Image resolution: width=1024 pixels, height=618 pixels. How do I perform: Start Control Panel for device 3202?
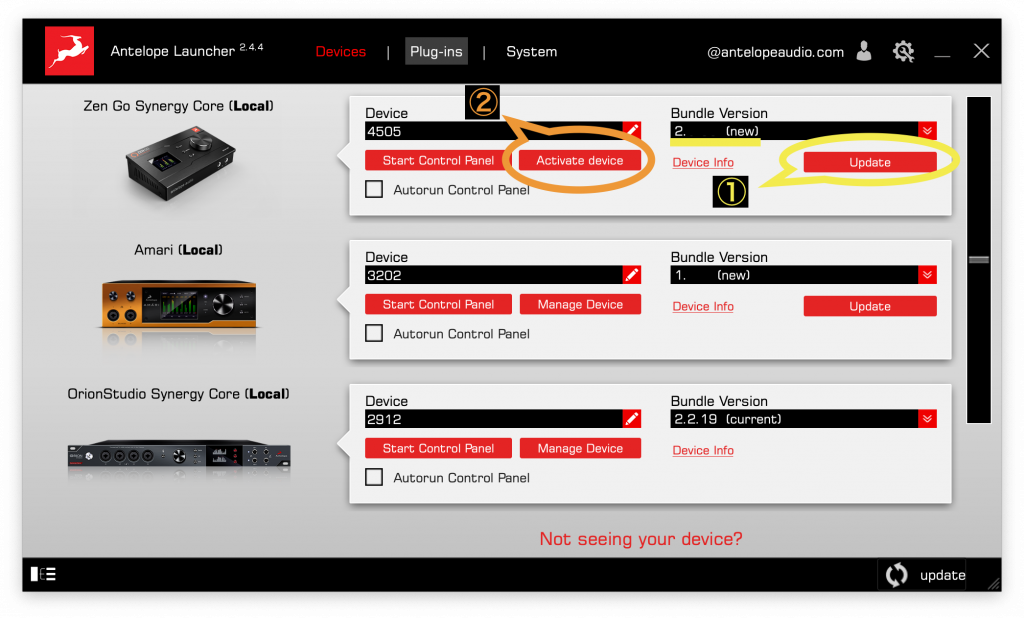coord(438,304)
